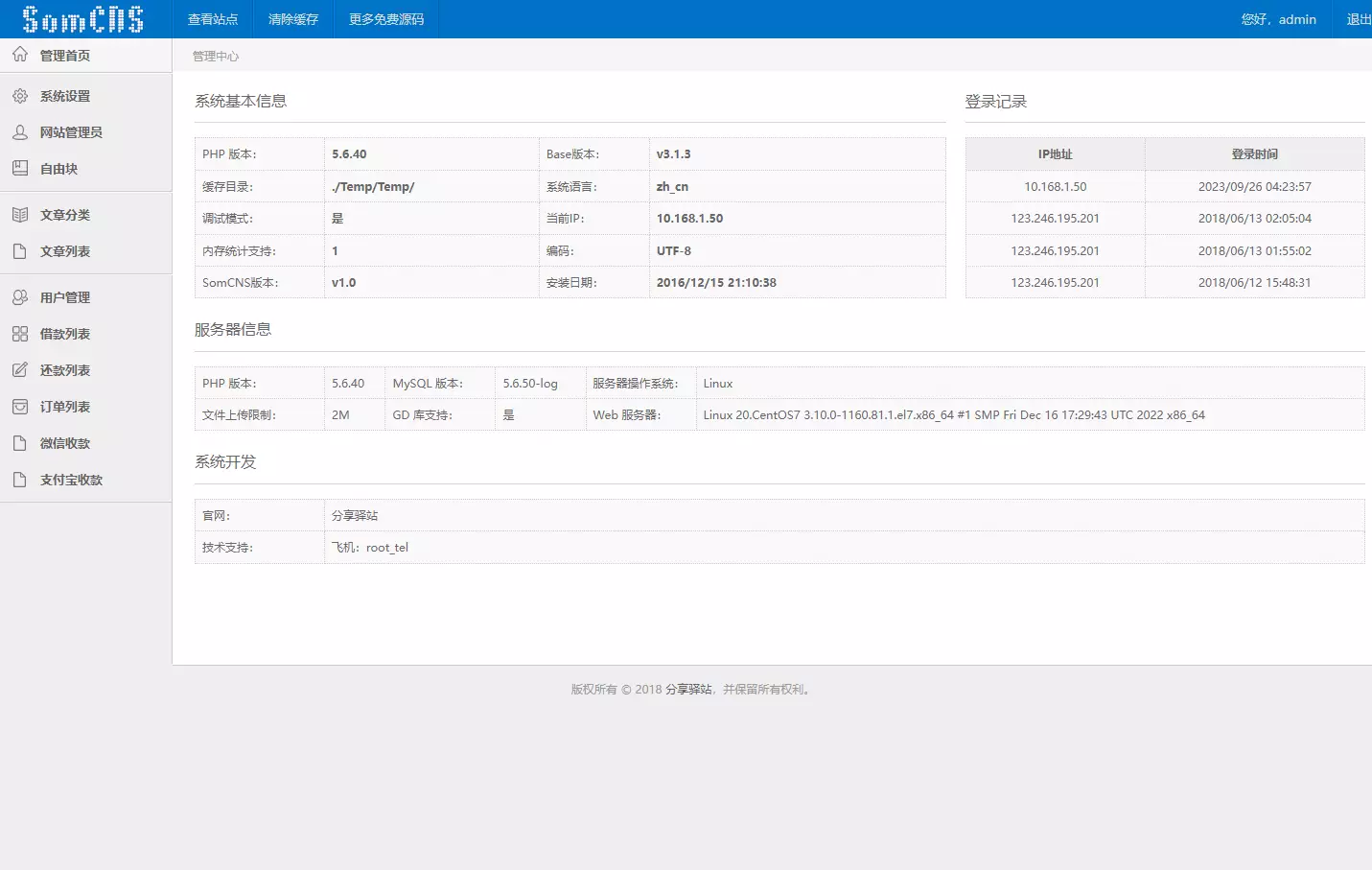
Task: Click the users icon for 用户管理
Action: [20, 297]
